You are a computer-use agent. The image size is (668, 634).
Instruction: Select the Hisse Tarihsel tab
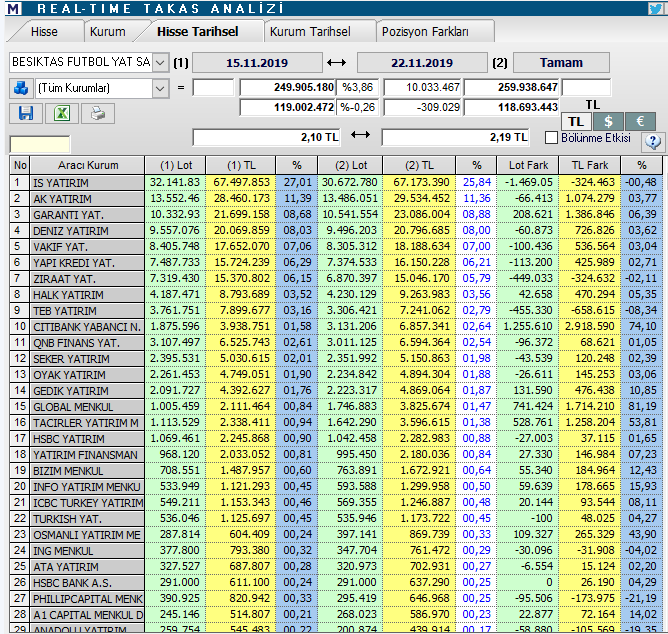tap(197, 32)
